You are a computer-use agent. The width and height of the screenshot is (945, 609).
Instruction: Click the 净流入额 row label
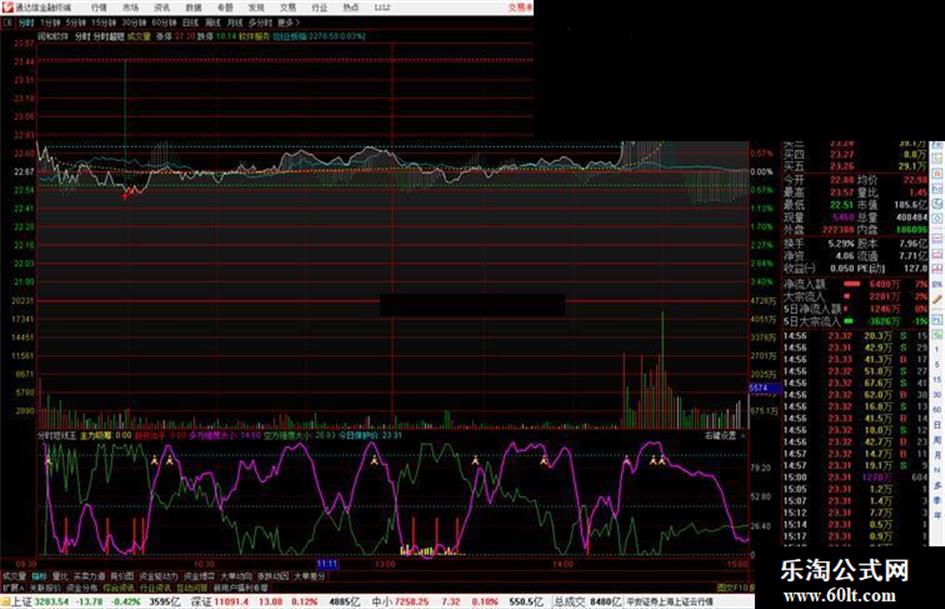(805, 284)
